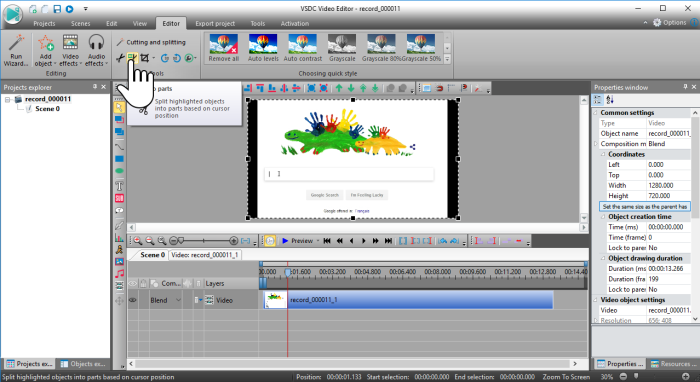Pin the Properties window panel
Viewport: 700px width, 382px height.
(685, 87)
